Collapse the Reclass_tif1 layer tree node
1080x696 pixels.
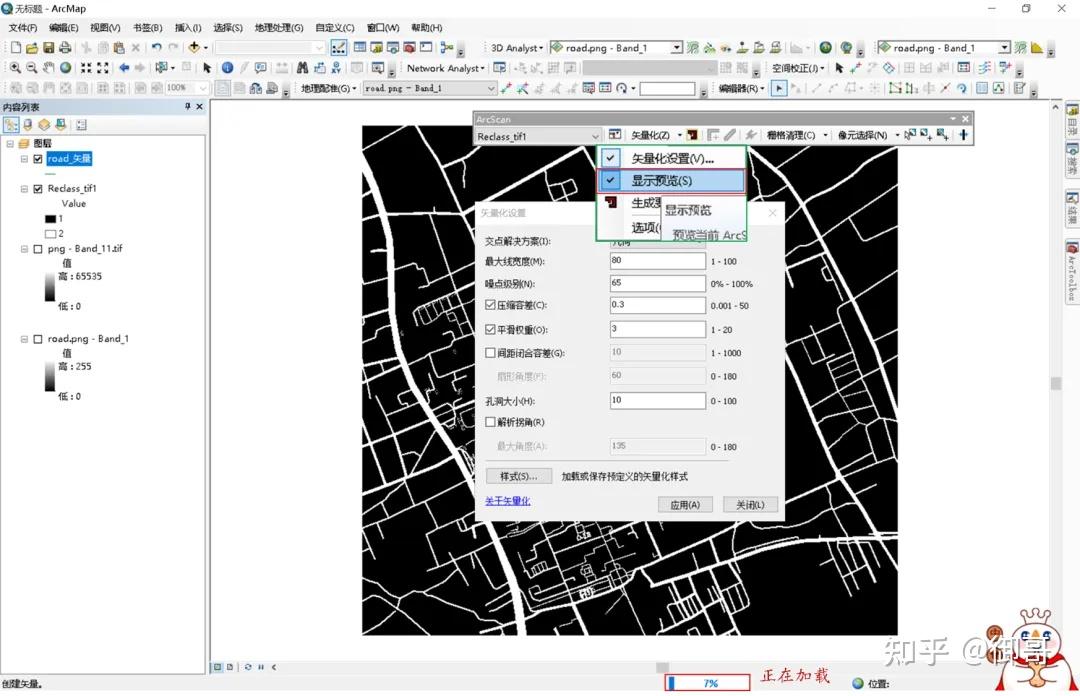(x=24, y=189)
